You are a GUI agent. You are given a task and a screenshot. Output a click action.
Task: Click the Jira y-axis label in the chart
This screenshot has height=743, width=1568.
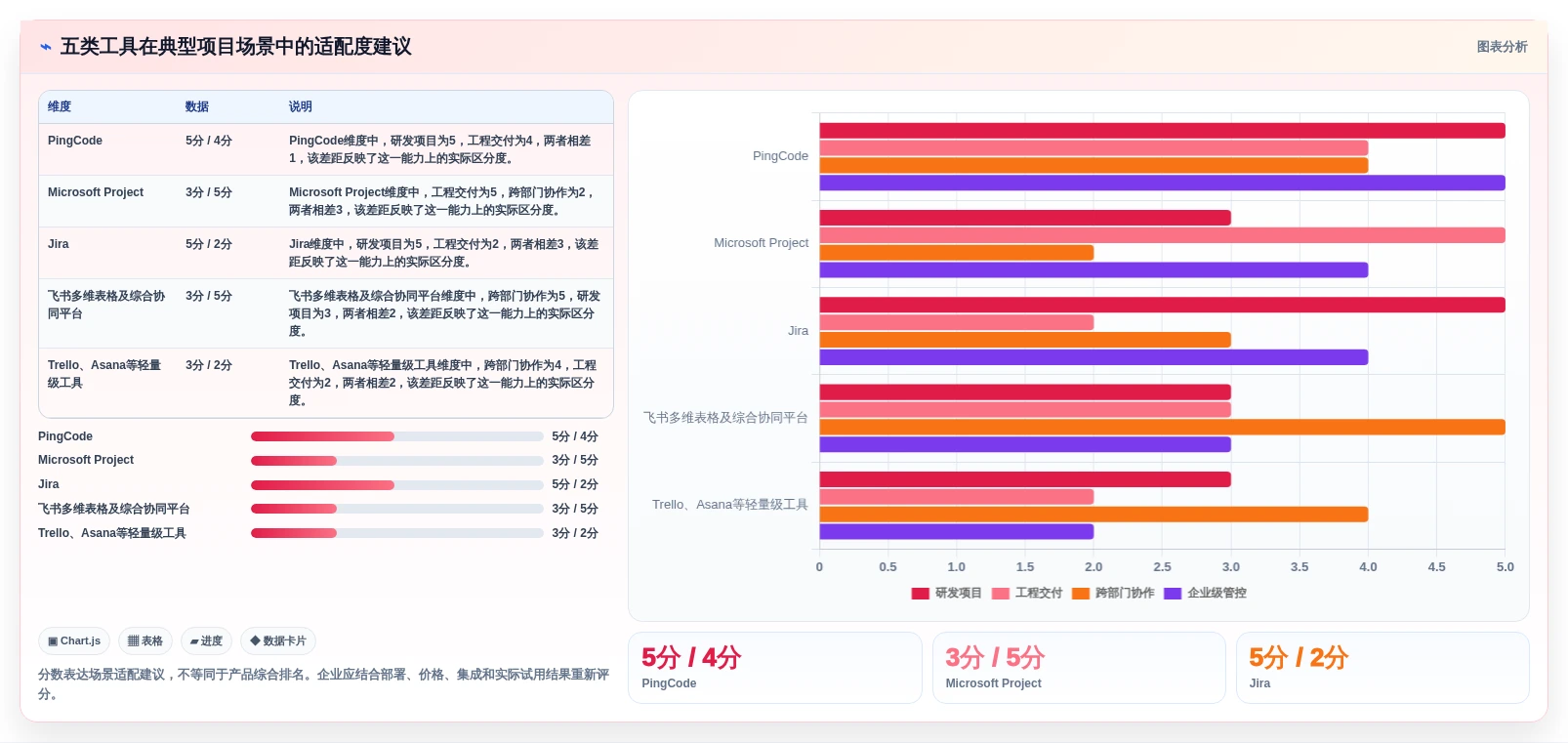click(798, 331)
